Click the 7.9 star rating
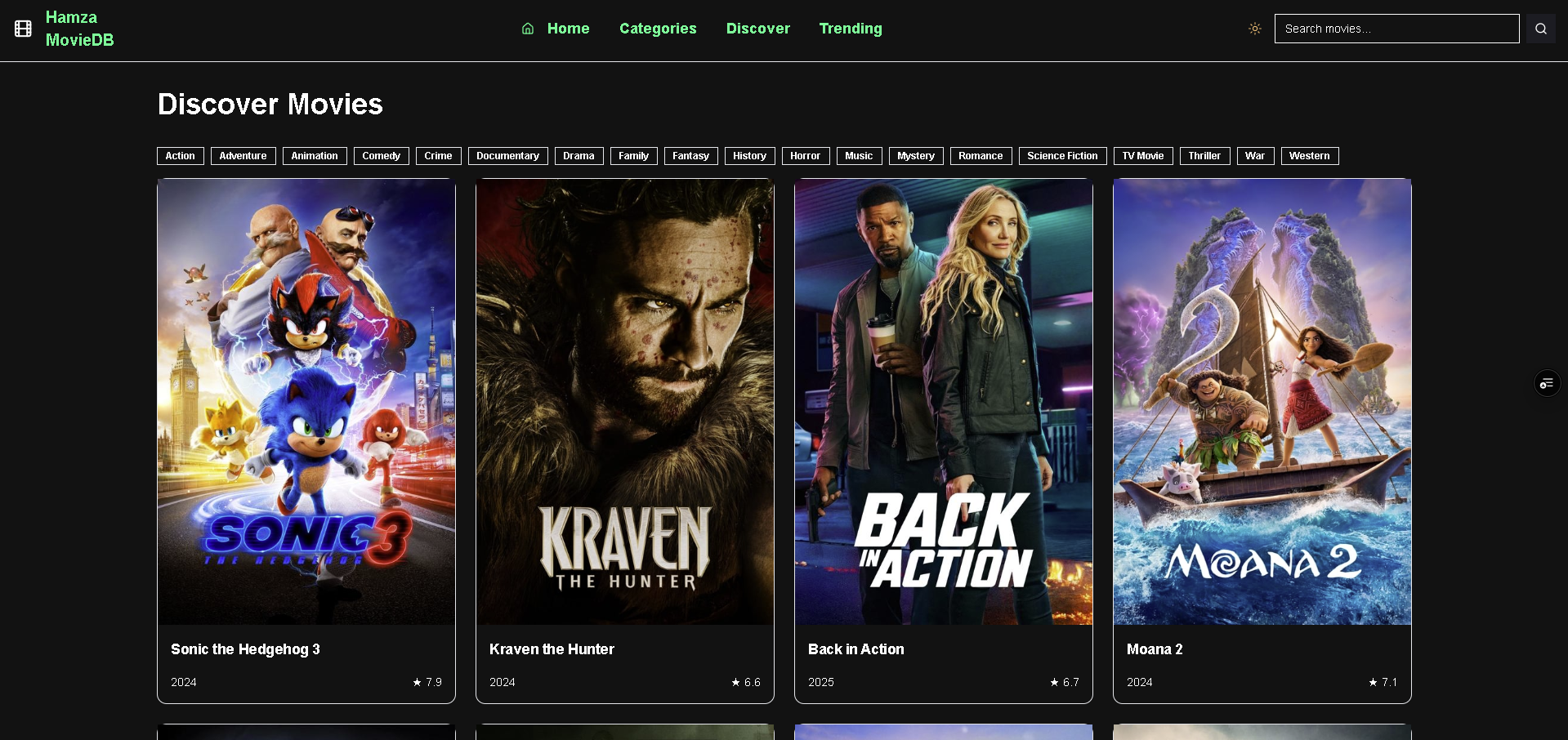This screenshot has width=1568, height=740. pos(427,682)
